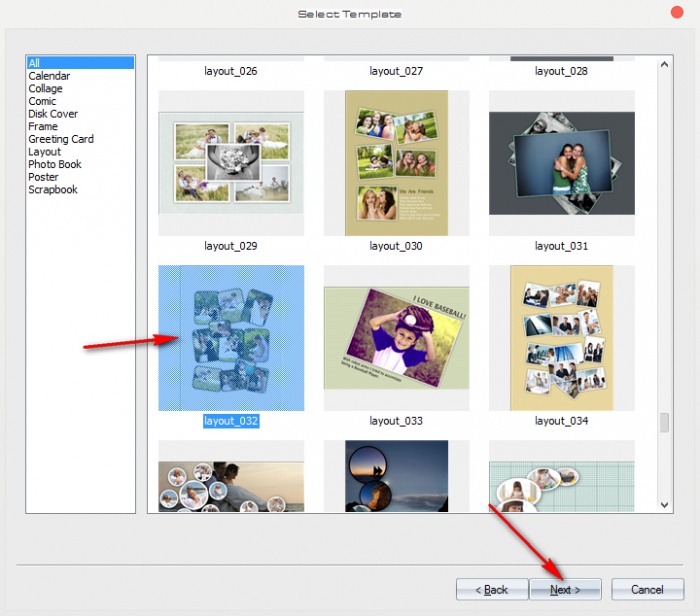Click the highlighted layout_032 thumbnail

coord(231,338)
